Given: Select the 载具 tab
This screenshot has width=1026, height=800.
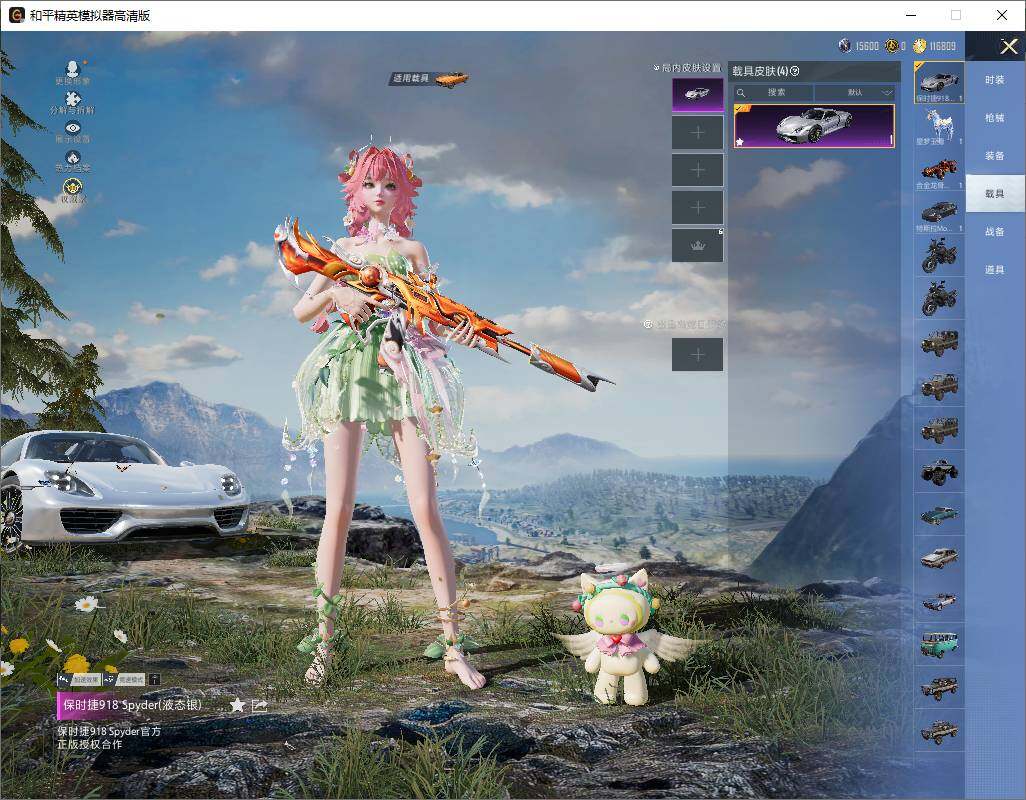Looking at the screenshot, I should [x=995, y=194].
